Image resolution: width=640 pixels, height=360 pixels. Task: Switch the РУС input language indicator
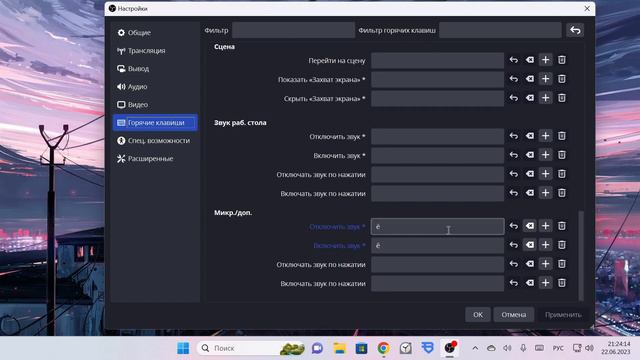[558, 348]
